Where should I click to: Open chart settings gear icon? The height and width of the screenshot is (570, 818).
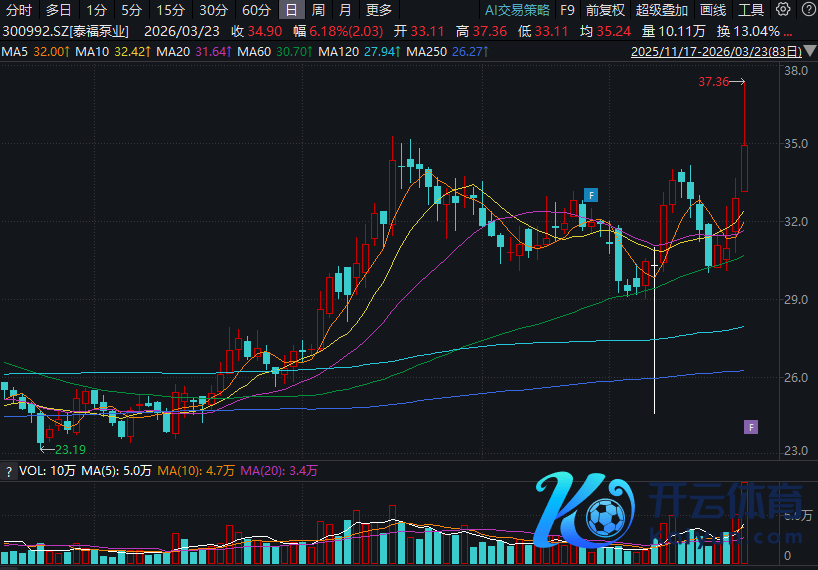tap(783, 10)
